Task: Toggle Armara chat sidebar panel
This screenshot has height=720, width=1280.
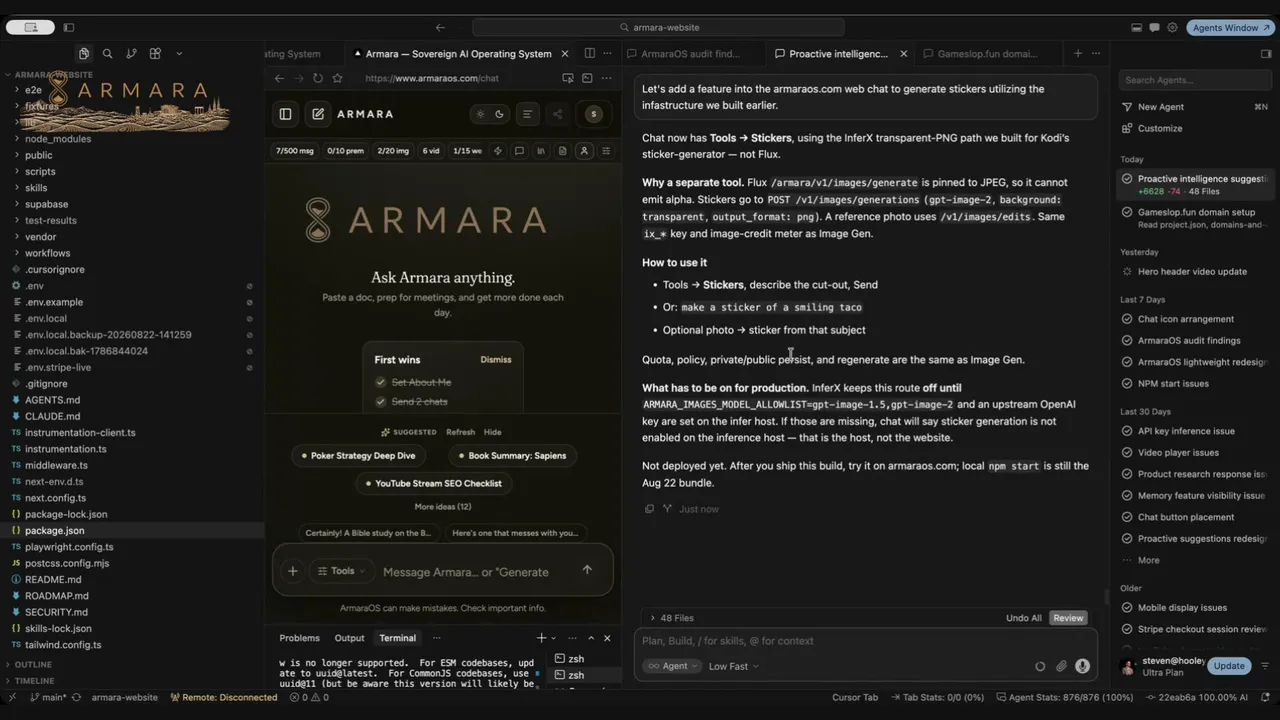Action: (x=285, y=114)
